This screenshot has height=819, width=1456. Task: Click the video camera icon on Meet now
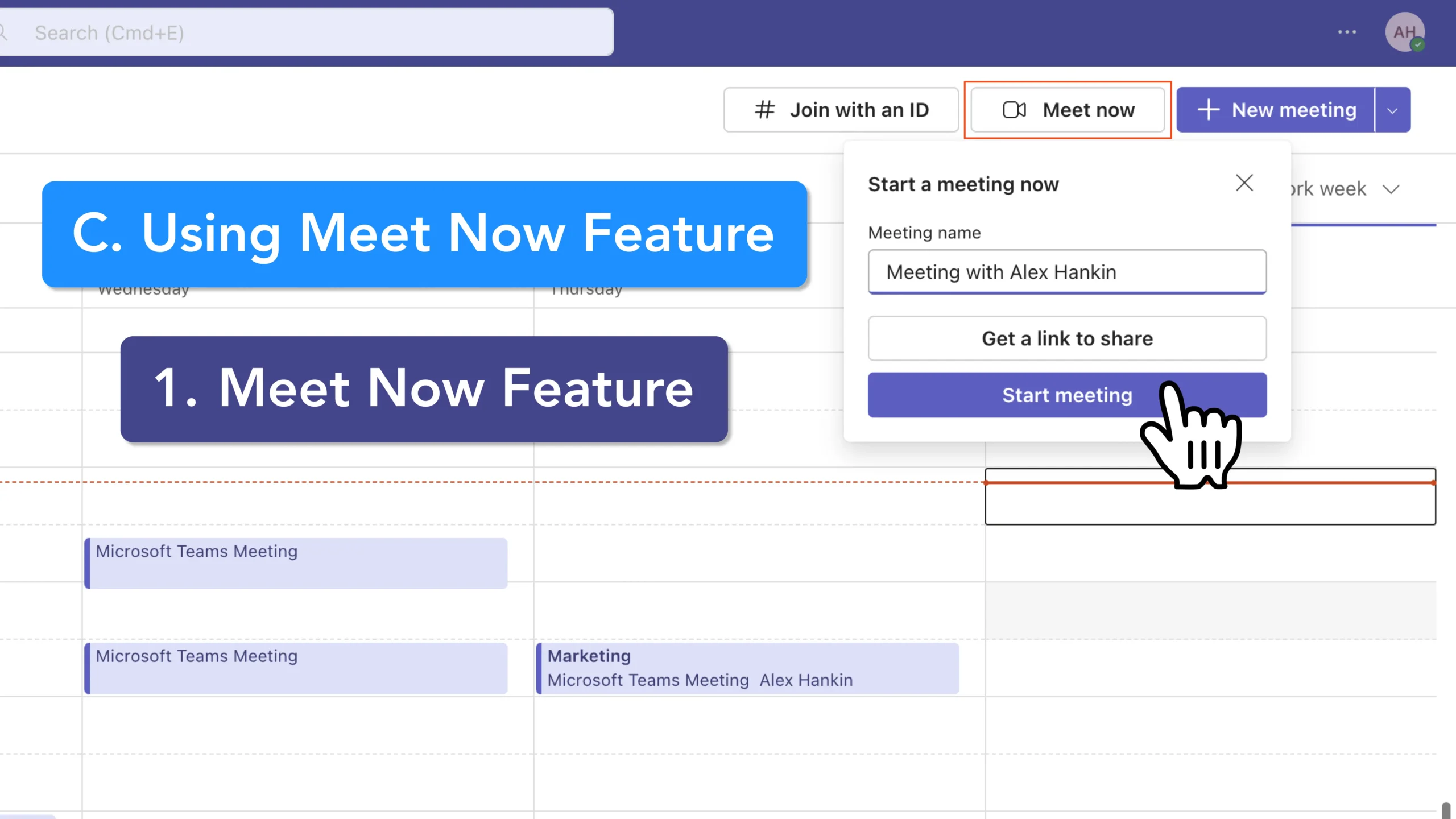click(1014, 110)
